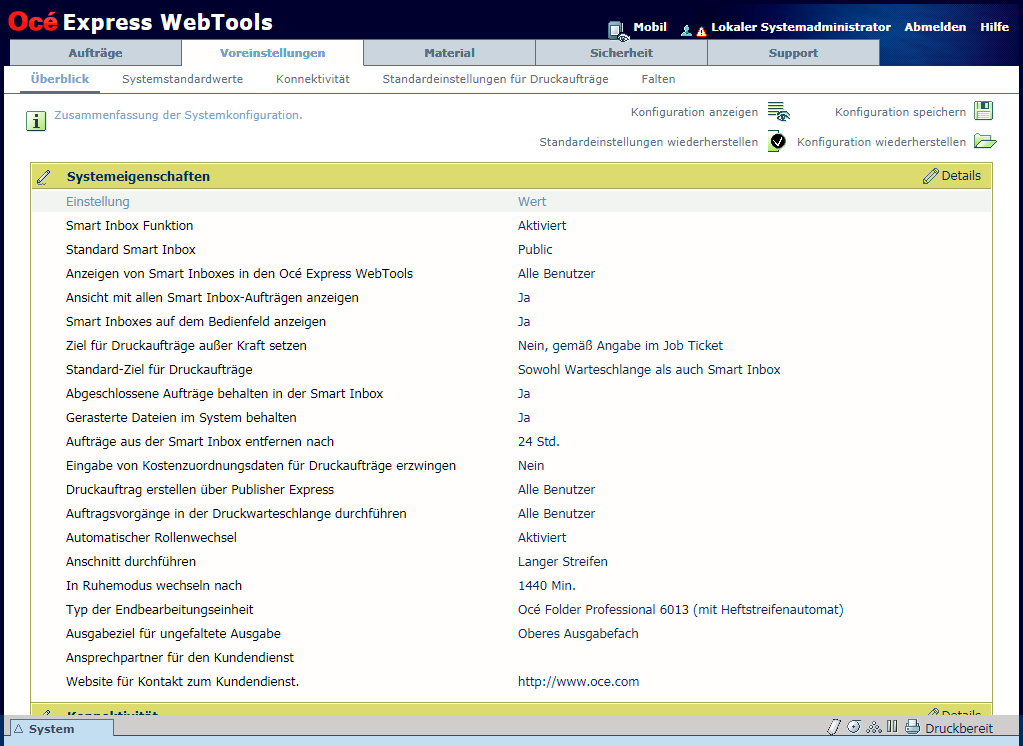Click the two vertical bars icon in the status bar
The image size is (1023, 746).
(892, 726)
